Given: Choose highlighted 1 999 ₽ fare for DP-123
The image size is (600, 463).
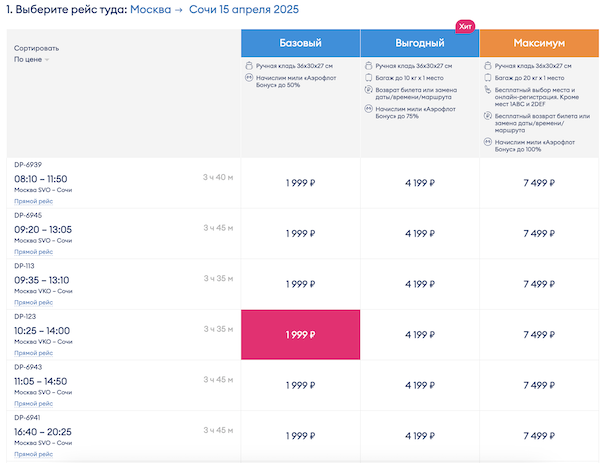Looking at the screenshot, I should pos(300,334).
